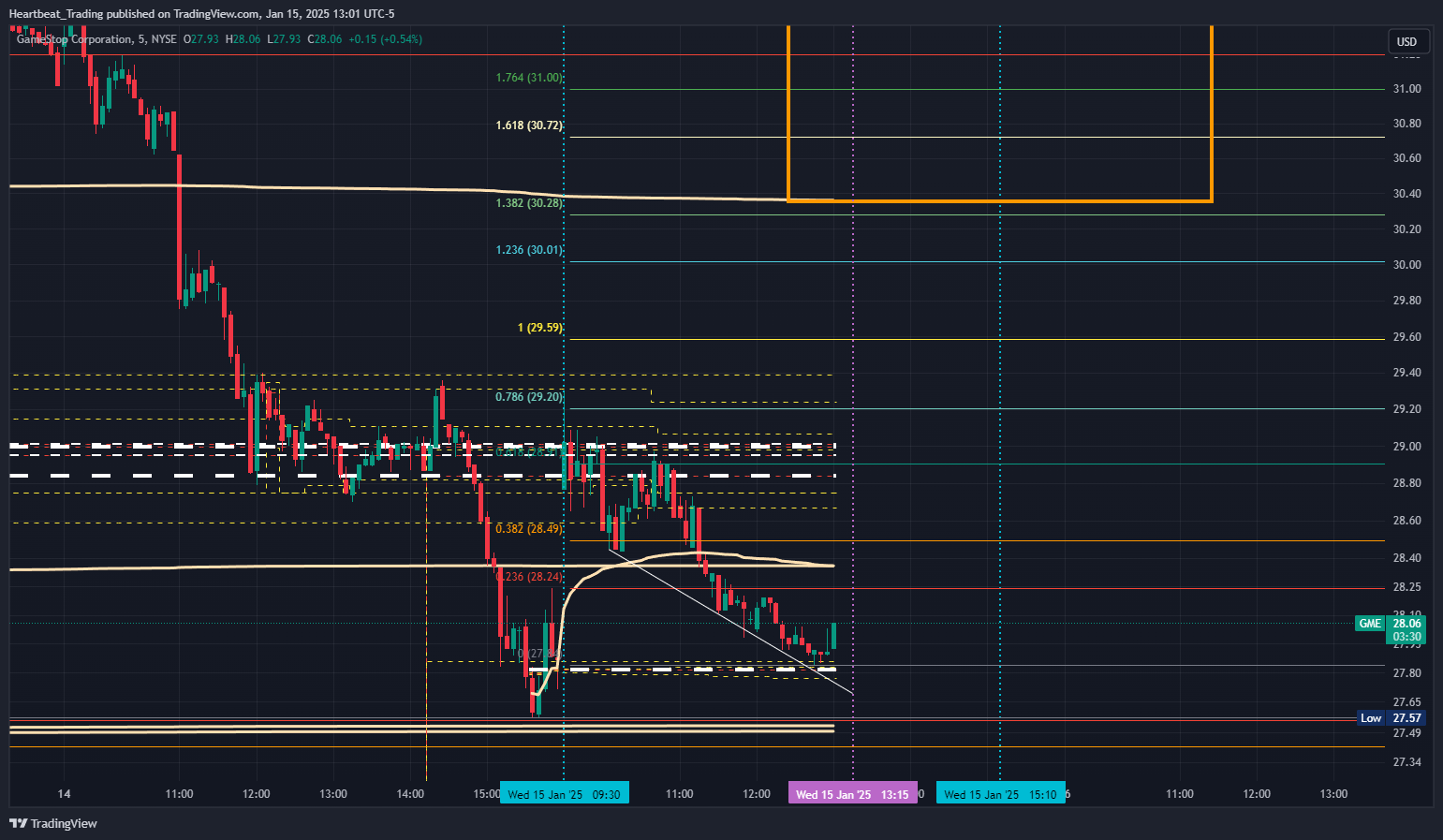Click the 28.80 price axis label

[x=1406, y=483]
